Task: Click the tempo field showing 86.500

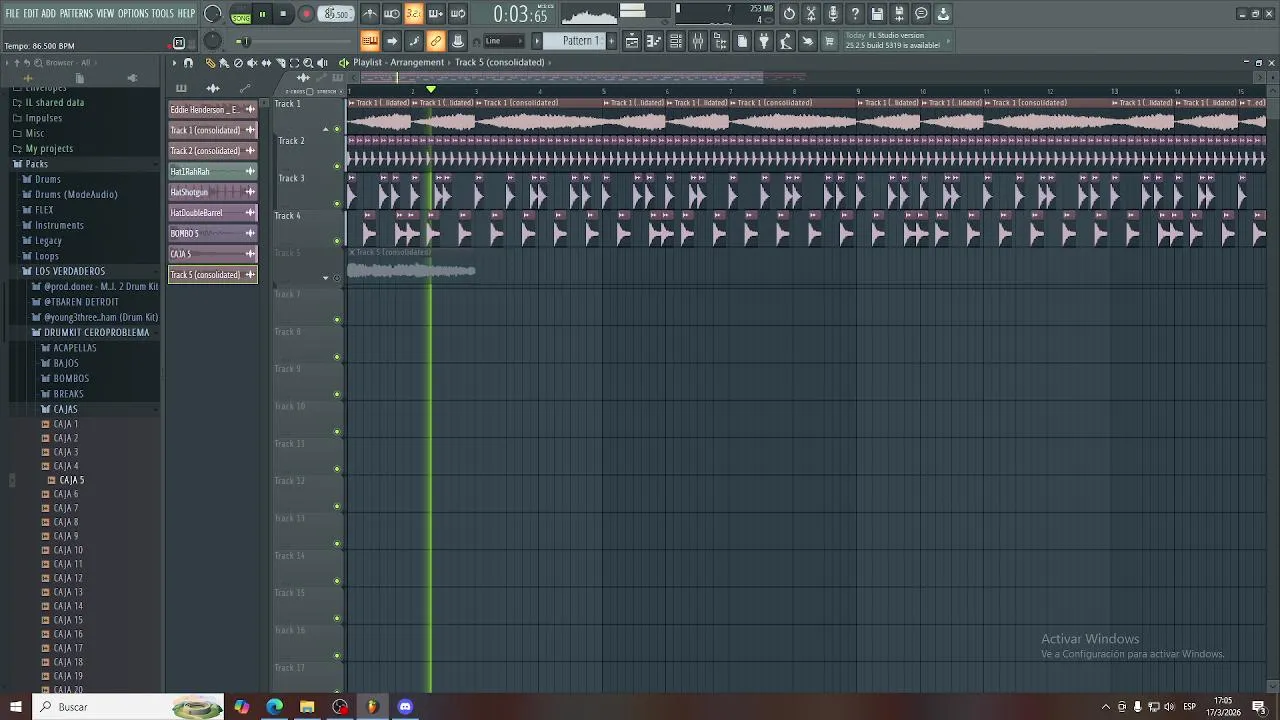Action: (336, 14)
